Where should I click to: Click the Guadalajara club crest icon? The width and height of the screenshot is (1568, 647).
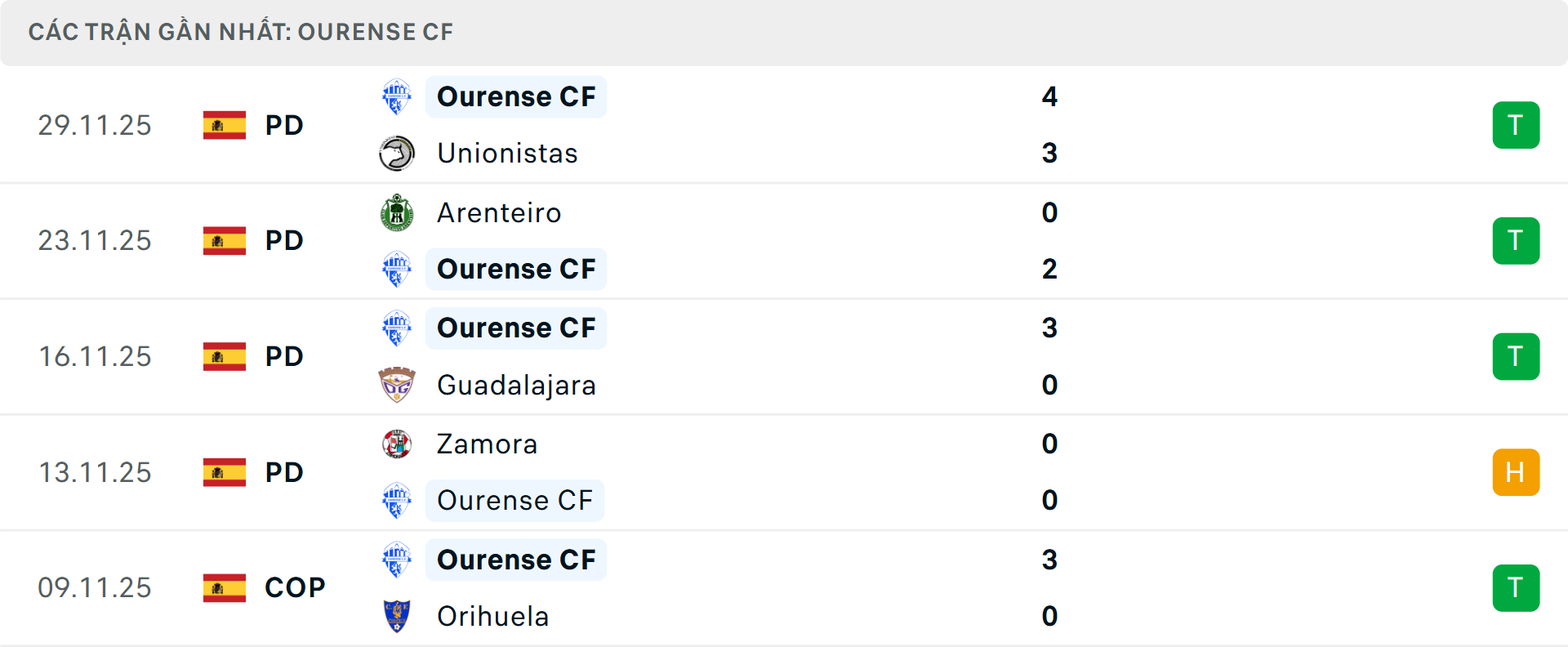click(x=397, y=385)
